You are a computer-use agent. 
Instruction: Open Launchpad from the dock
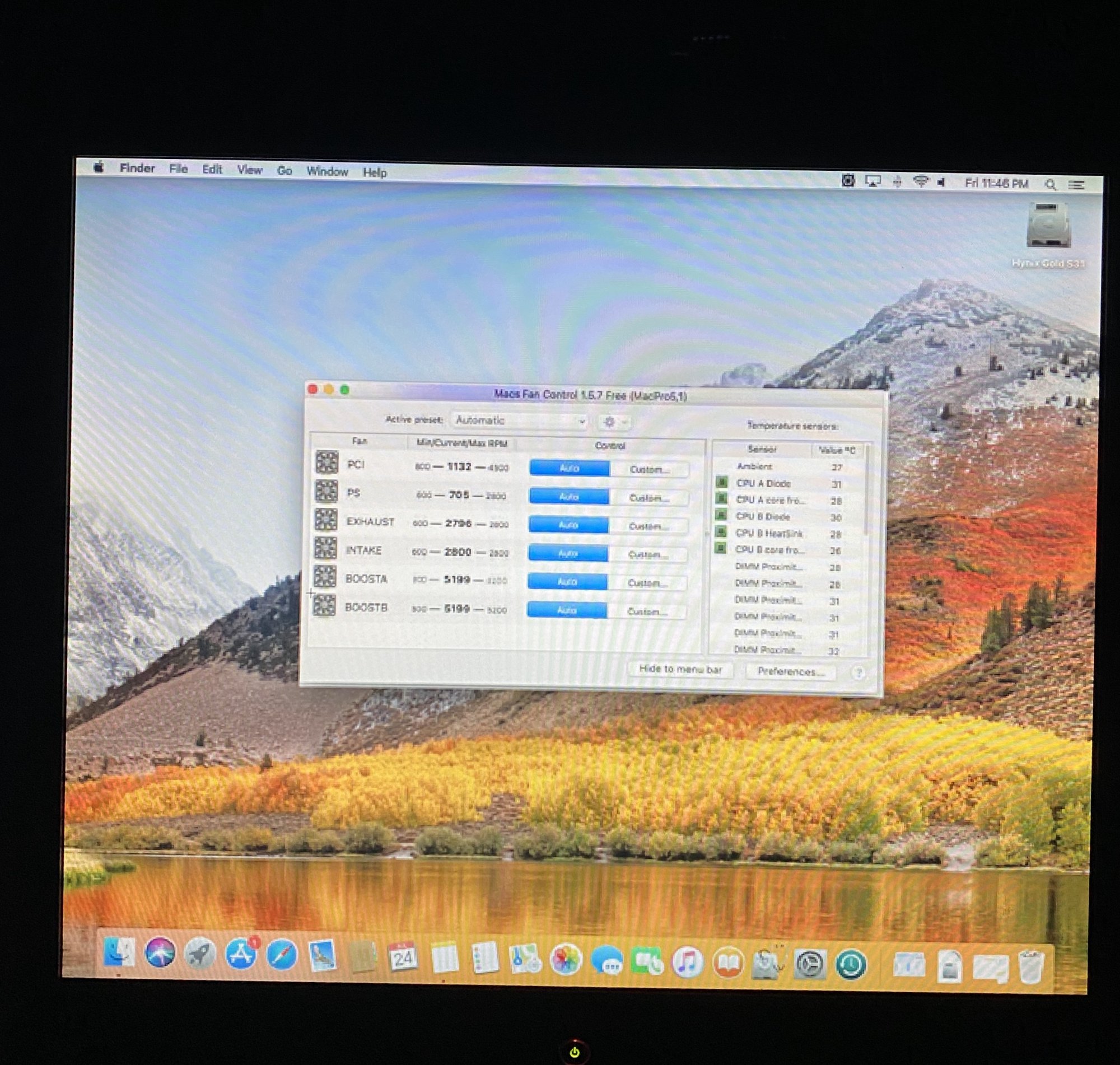(200, 954)
